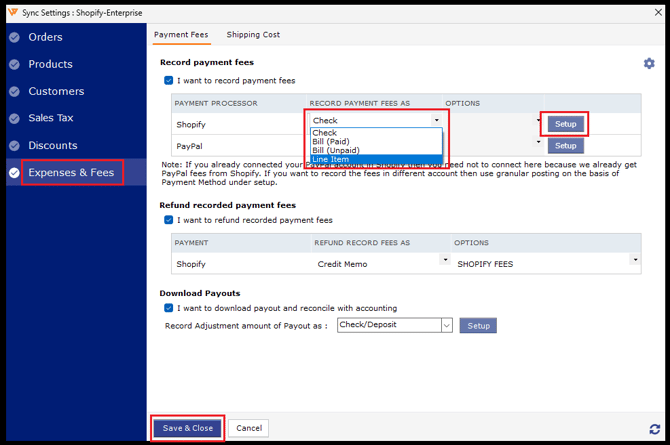Switch to the Shipping Cost tab
The image size is (670, 445).
coord(253,35)
